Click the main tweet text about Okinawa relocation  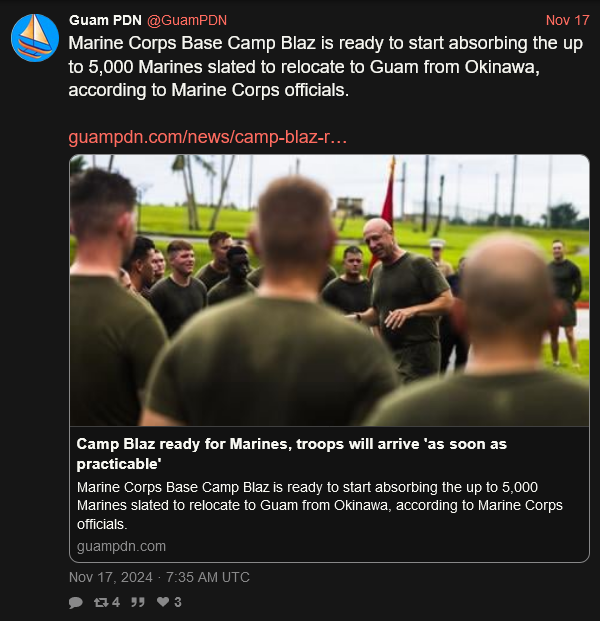tap(326, 67)
